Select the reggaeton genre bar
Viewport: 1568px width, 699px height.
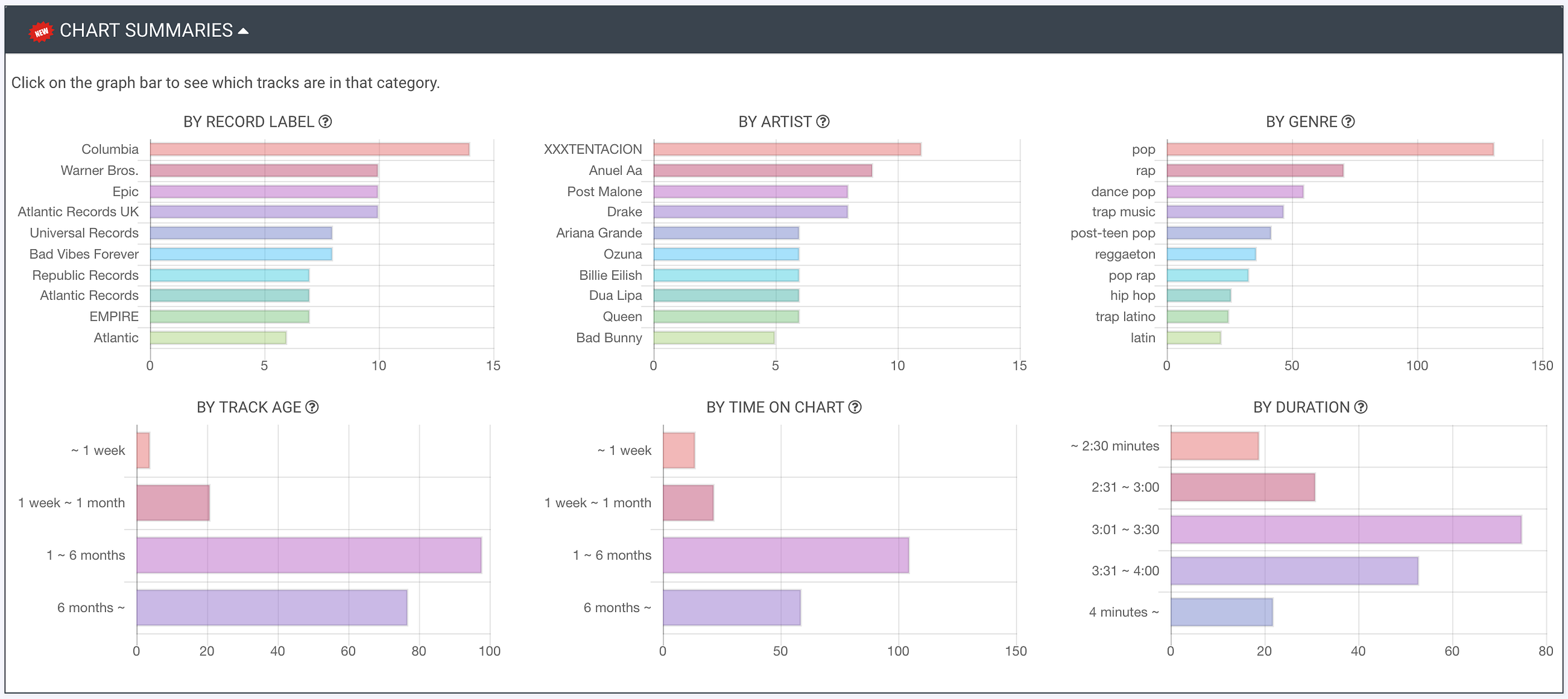(1211, 255)
